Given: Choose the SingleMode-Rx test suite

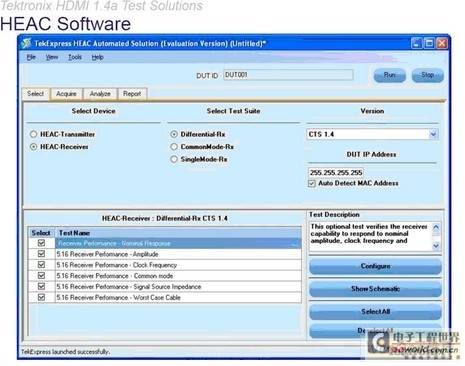Looking at the screenshot, I should [174, 159].
